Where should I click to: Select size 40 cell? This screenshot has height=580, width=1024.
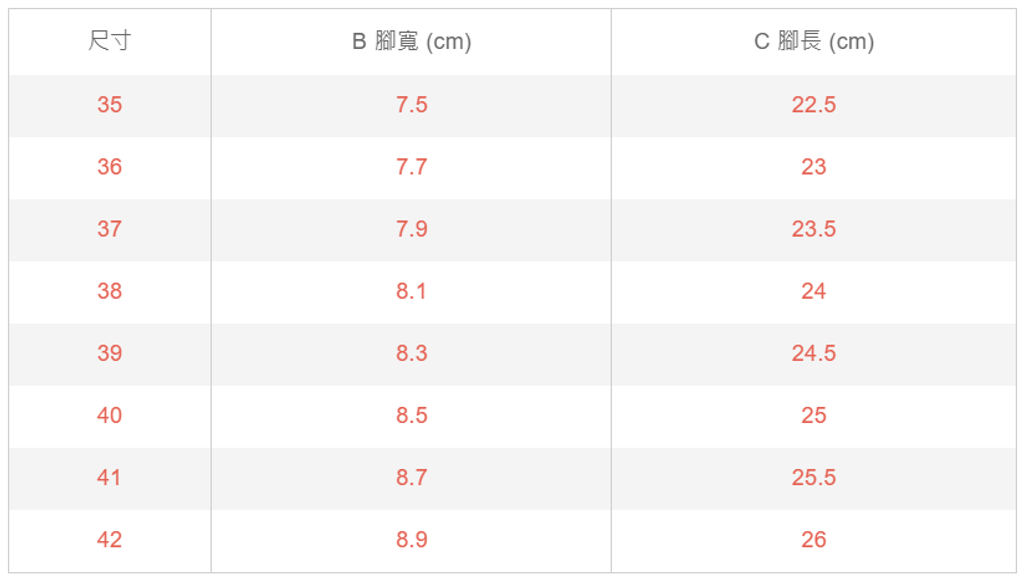tap(110, 415)
